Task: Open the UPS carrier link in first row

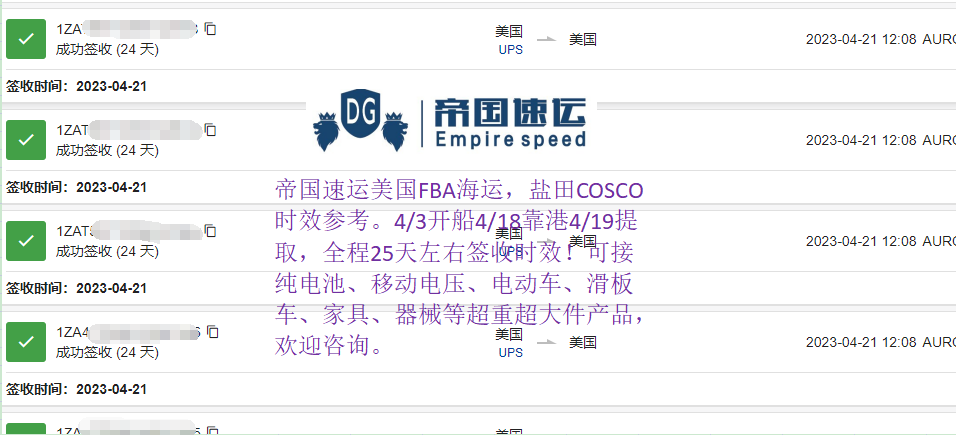Action: (x=510, y=50)
